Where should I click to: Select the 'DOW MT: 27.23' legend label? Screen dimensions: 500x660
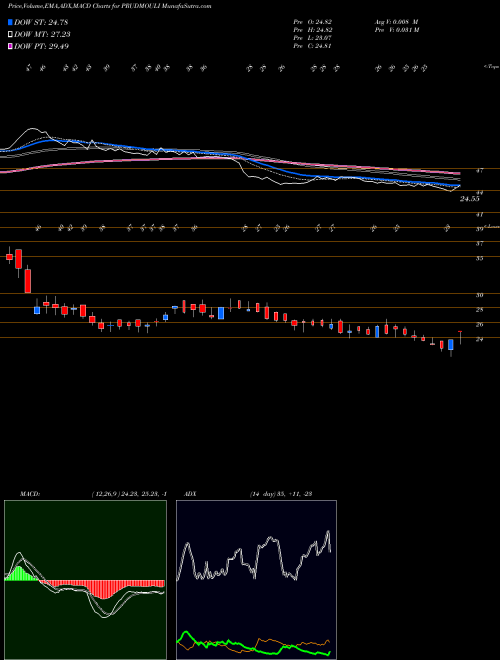pos(42,35)
